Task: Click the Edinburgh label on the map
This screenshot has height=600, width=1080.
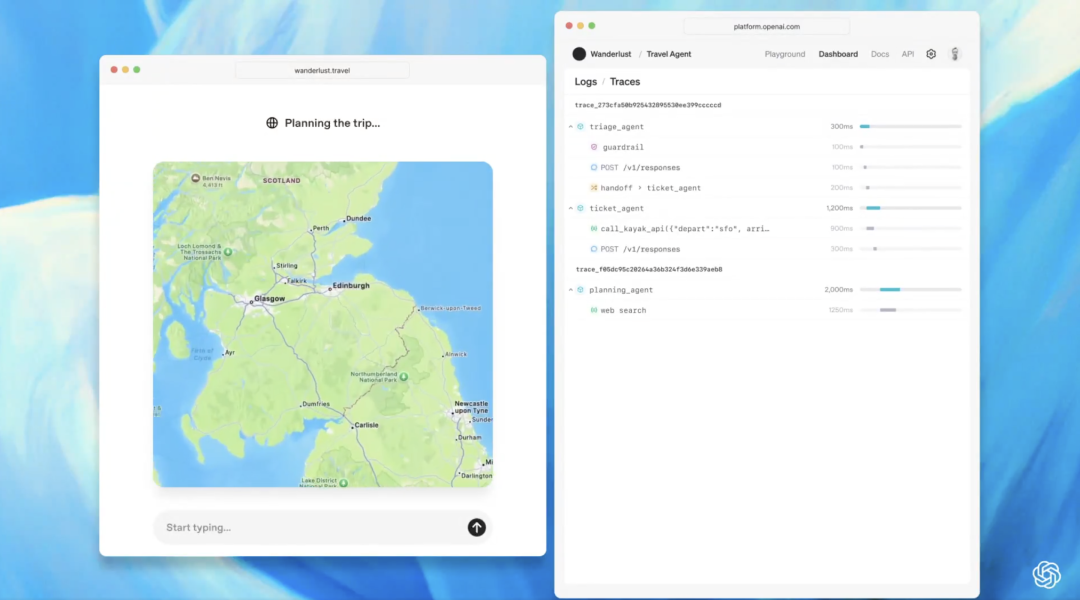Action: [351, 285]
